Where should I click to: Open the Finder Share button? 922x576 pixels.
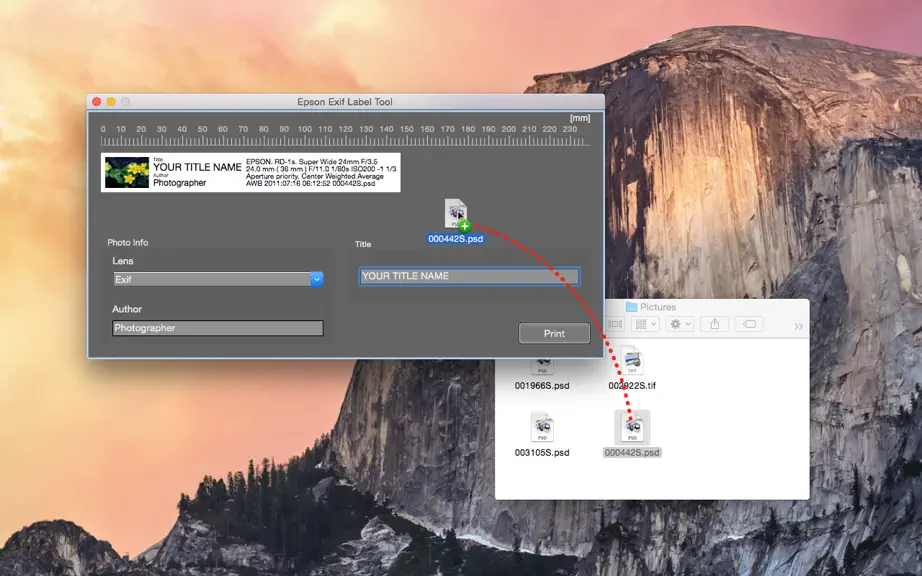[714, 324]
